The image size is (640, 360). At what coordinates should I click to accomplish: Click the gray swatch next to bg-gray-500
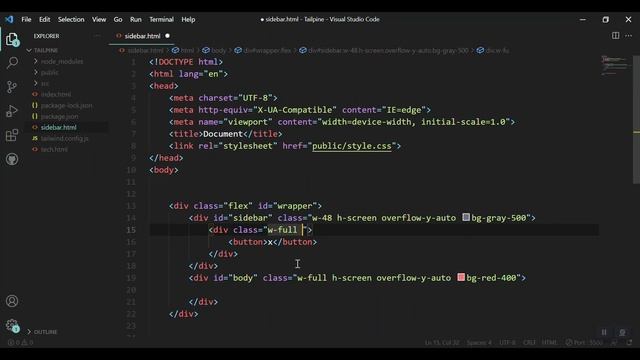[x=466, y=218]
